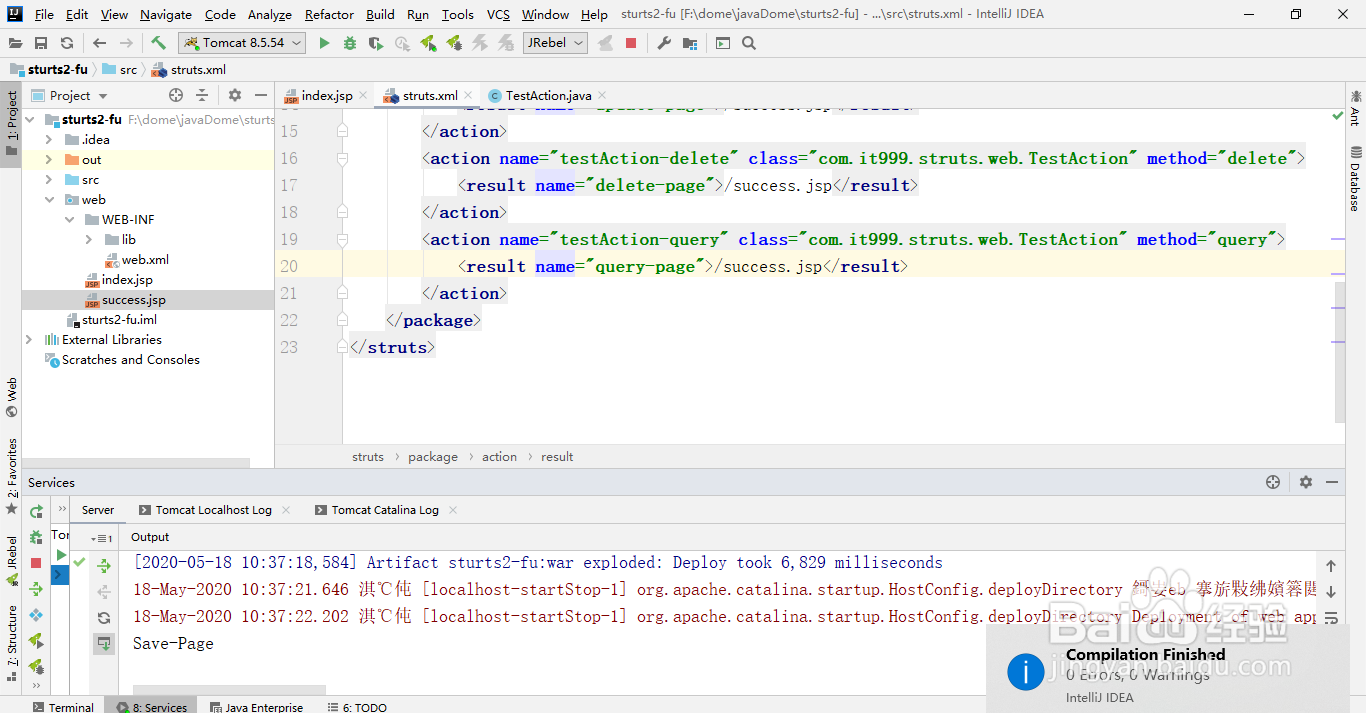Viewport: 1366px width, 713px height.
Task: Start debugging with the bug icon
Action: click(350, 43)
